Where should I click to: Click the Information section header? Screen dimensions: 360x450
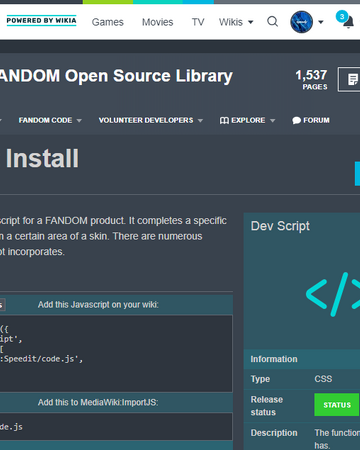[302, 359]
